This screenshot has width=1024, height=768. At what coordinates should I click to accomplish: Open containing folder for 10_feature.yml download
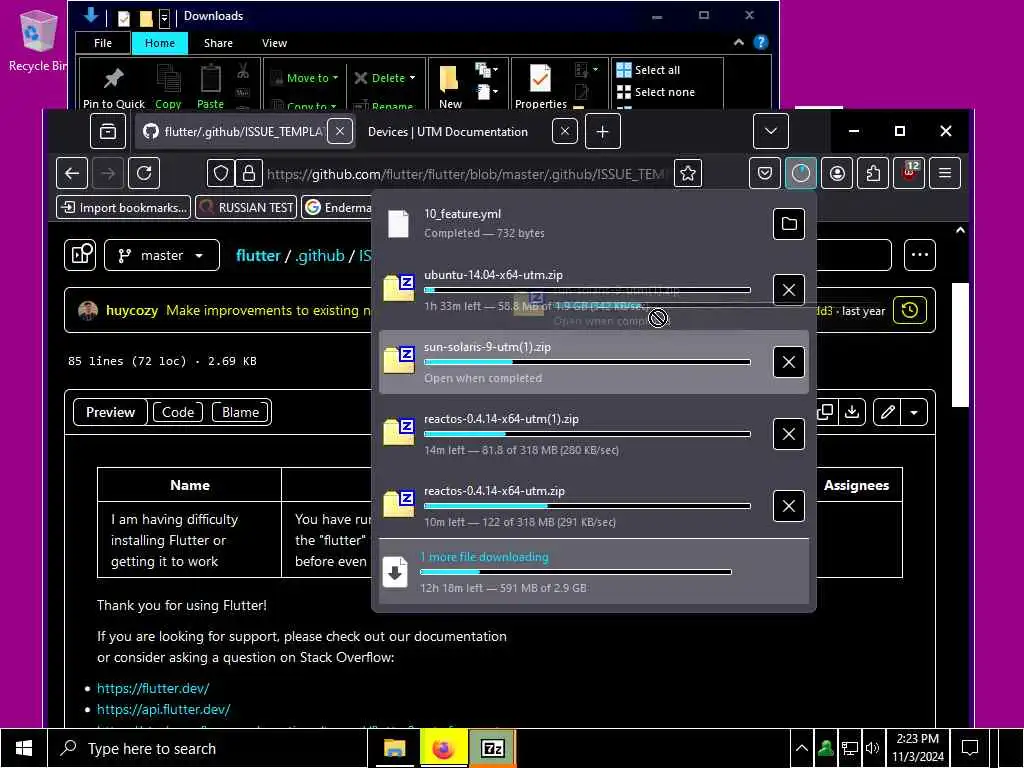click(x=788, y=224)
